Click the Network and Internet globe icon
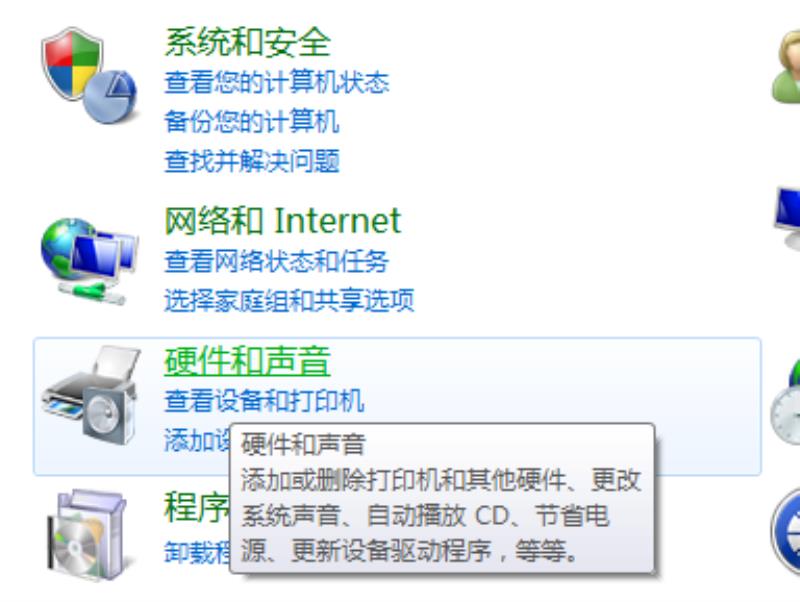This screenshot has height=602, width=800. click(89, 261)
